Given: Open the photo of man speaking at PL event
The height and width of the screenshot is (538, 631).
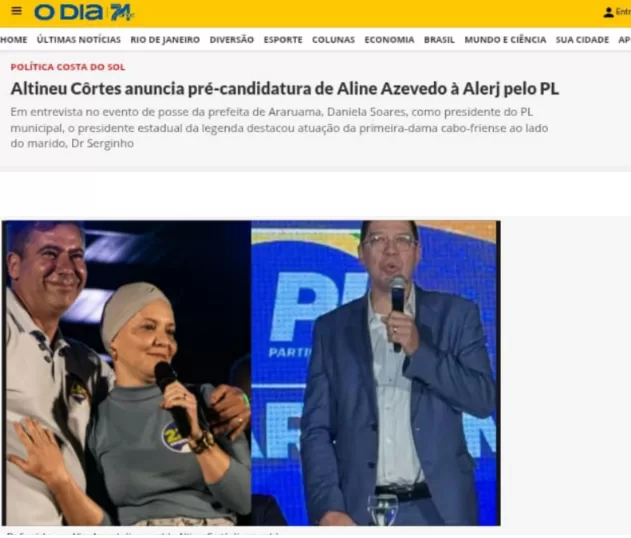Looking at the screenshot, I should [x=376, y=373].
